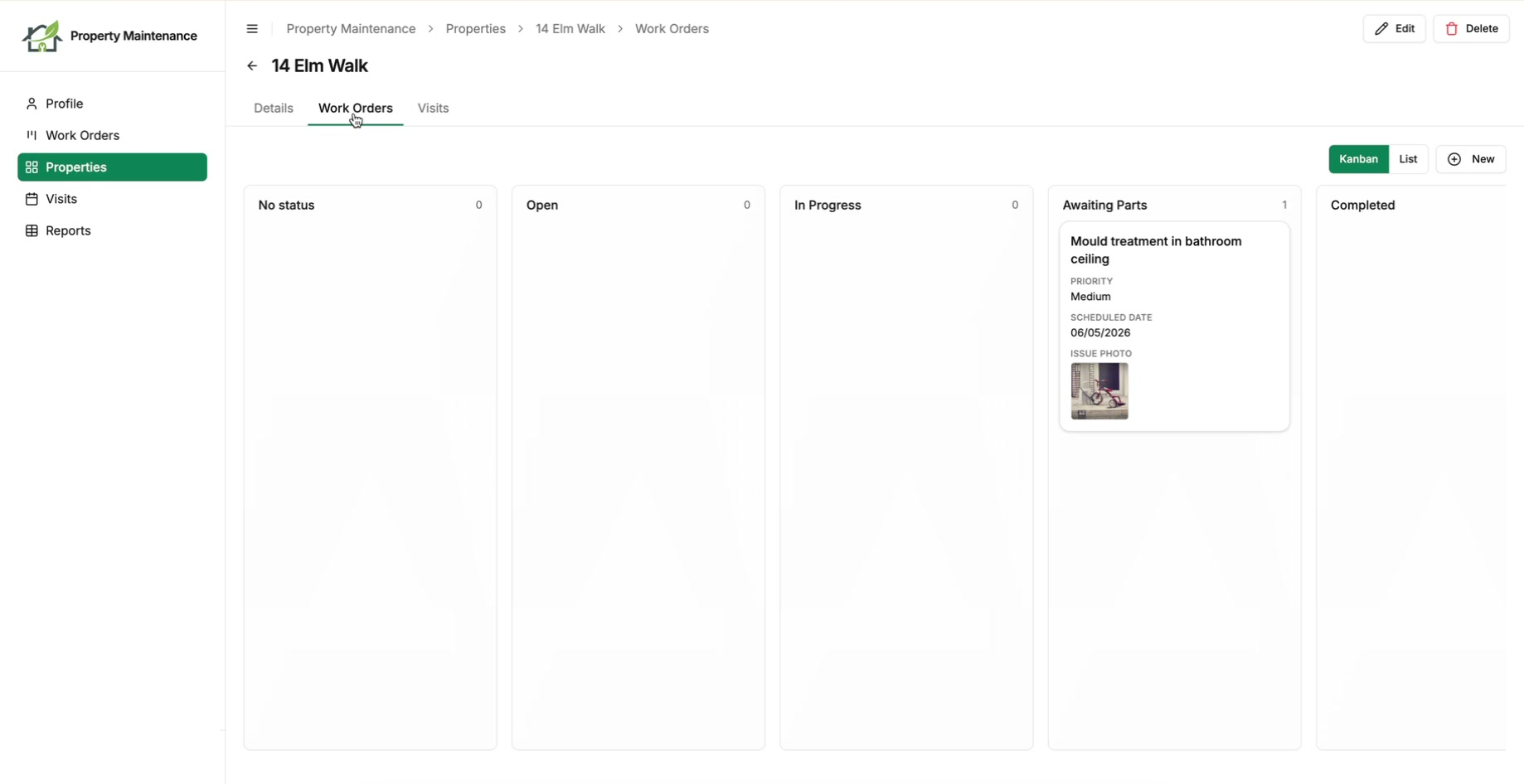Click the Open column header
Screen dimensions: 1524x784
[x=542, y=206]
